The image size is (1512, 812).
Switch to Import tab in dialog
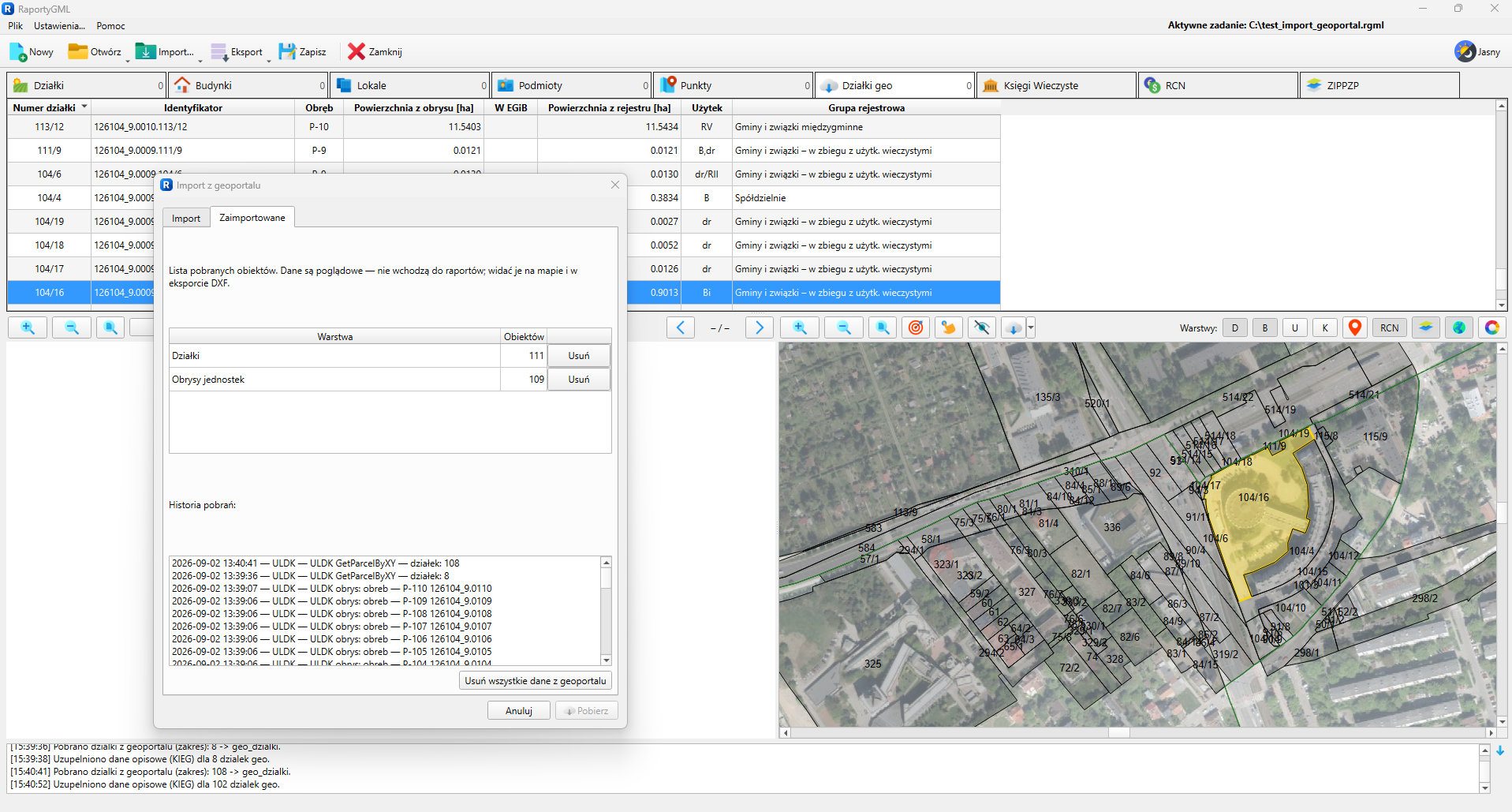pyautogui.click(x=186, y=219)
